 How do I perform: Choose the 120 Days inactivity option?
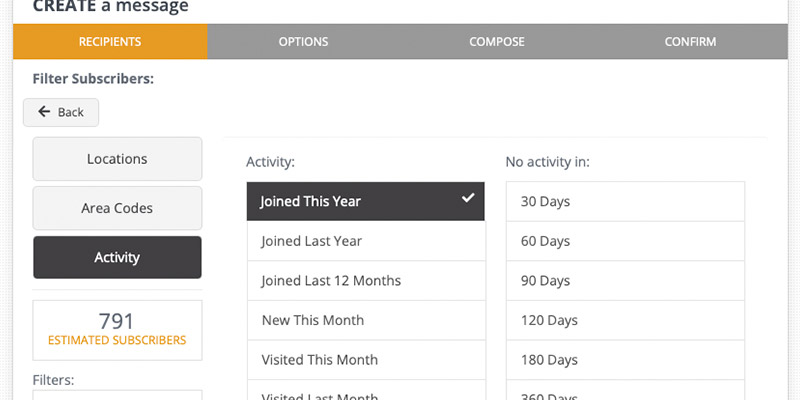click(626, 320)
